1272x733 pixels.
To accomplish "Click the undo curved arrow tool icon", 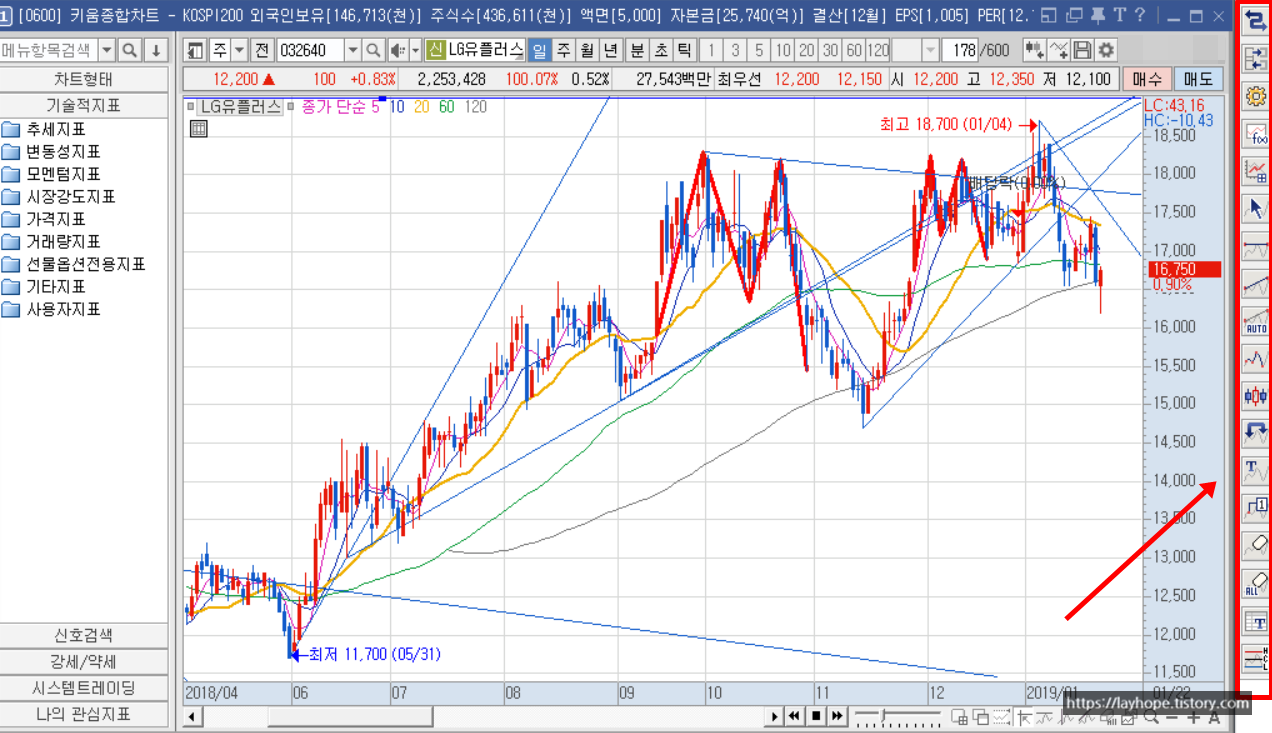I will coord(1255,432).
